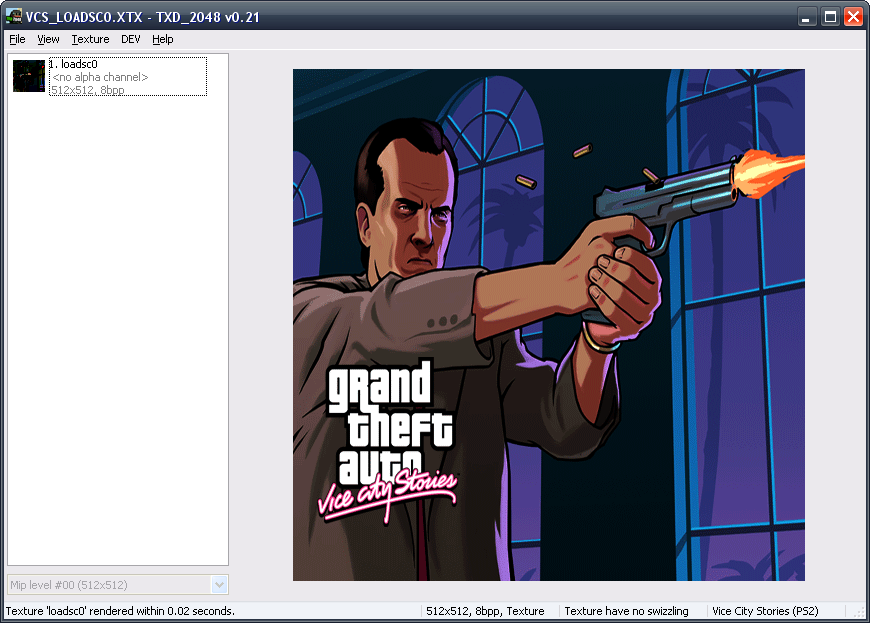Open the File menu
Viewport: 870px width, 623px height.
[x=17, y=39]
